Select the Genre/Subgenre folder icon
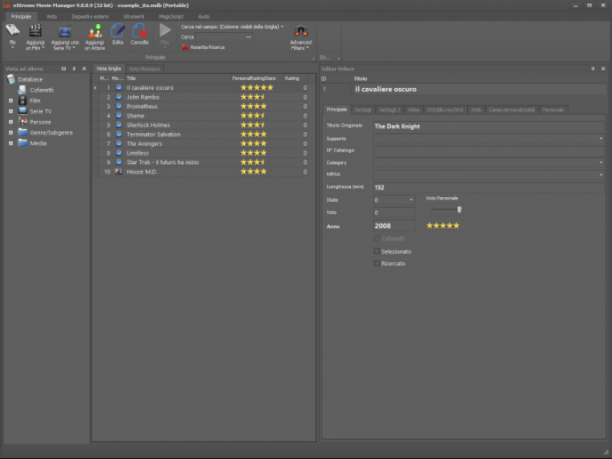 (x=23, y=132)
